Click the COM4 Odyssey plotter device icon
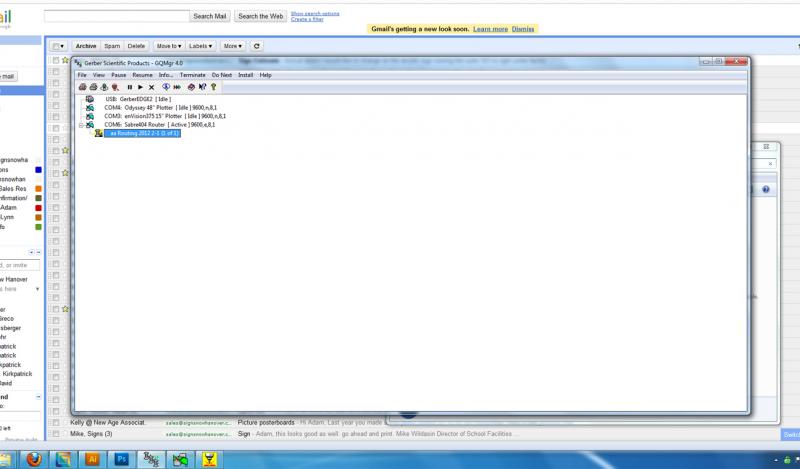 90,108
